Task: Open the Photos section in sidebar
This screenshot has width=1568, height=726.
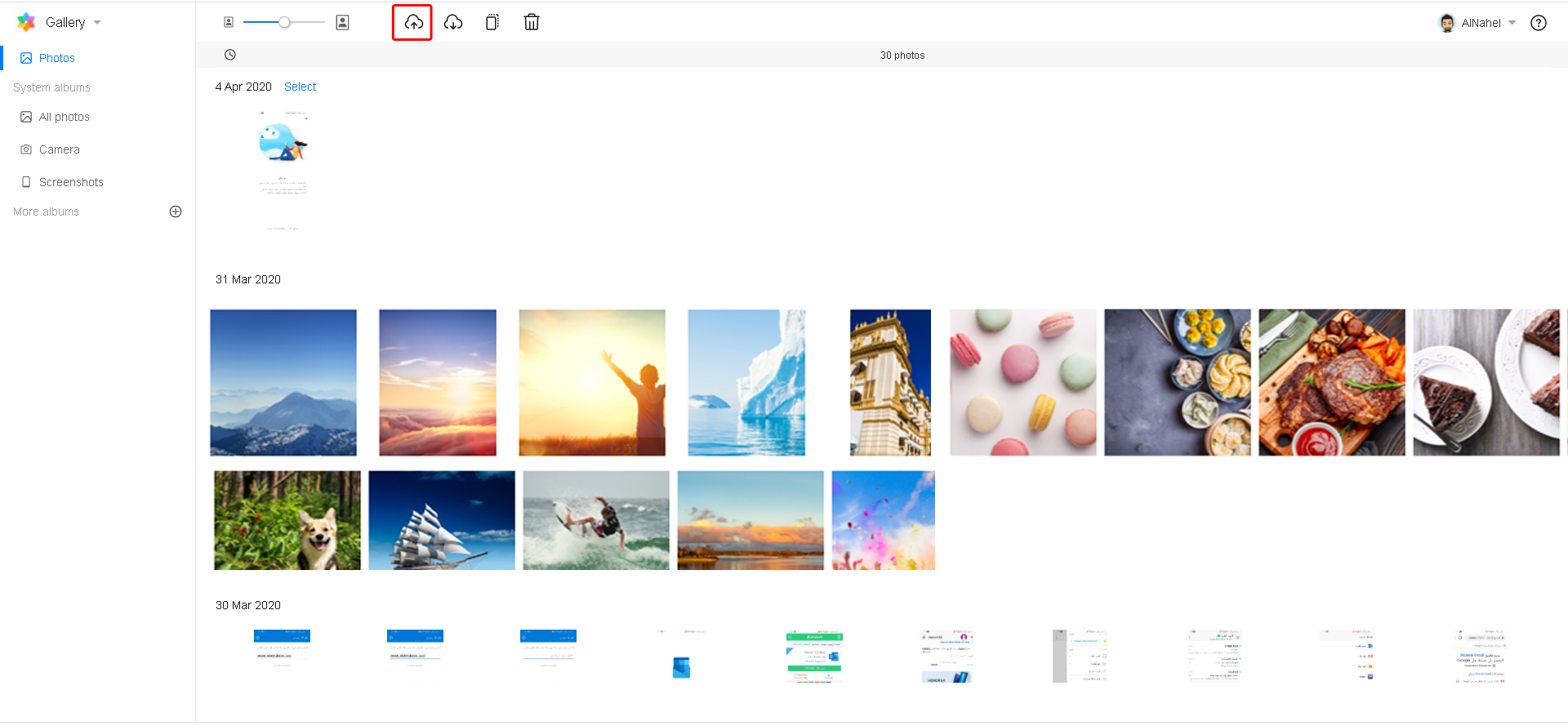Action: tap(56, 58)
